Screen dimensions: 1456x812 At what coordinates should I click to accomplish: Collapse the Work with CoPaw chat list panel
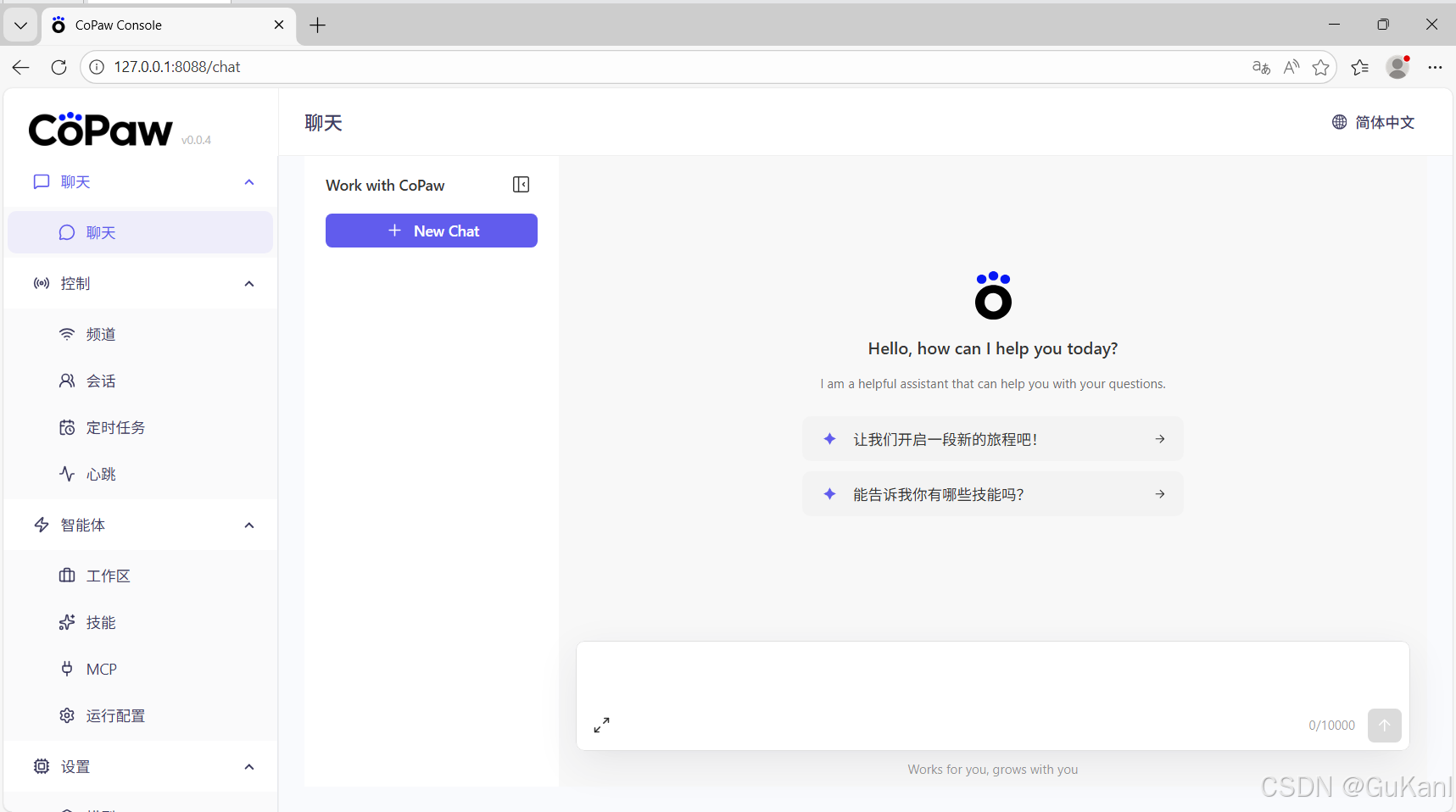522,184
